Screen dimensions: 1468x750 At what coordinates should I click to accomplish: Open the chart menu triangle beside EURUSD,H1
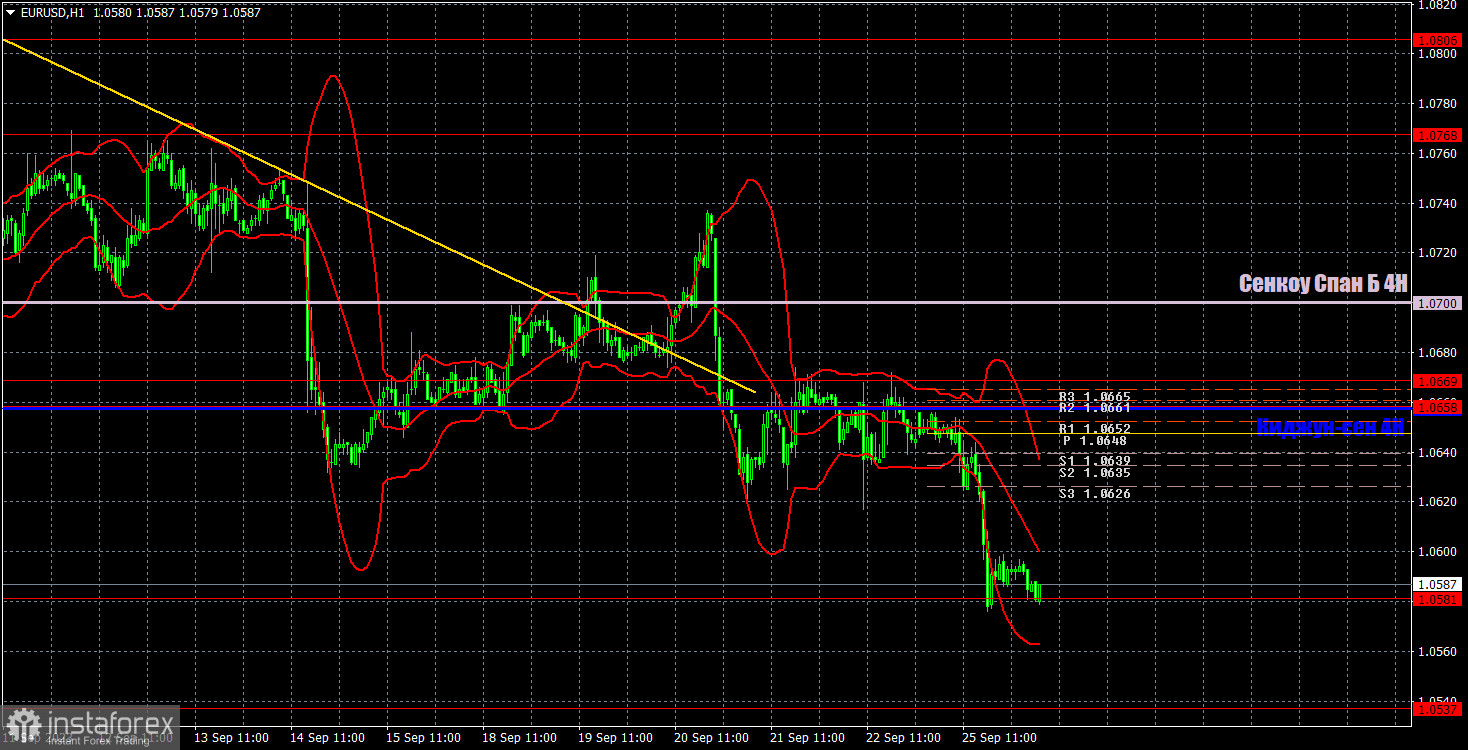click(11, 12)
